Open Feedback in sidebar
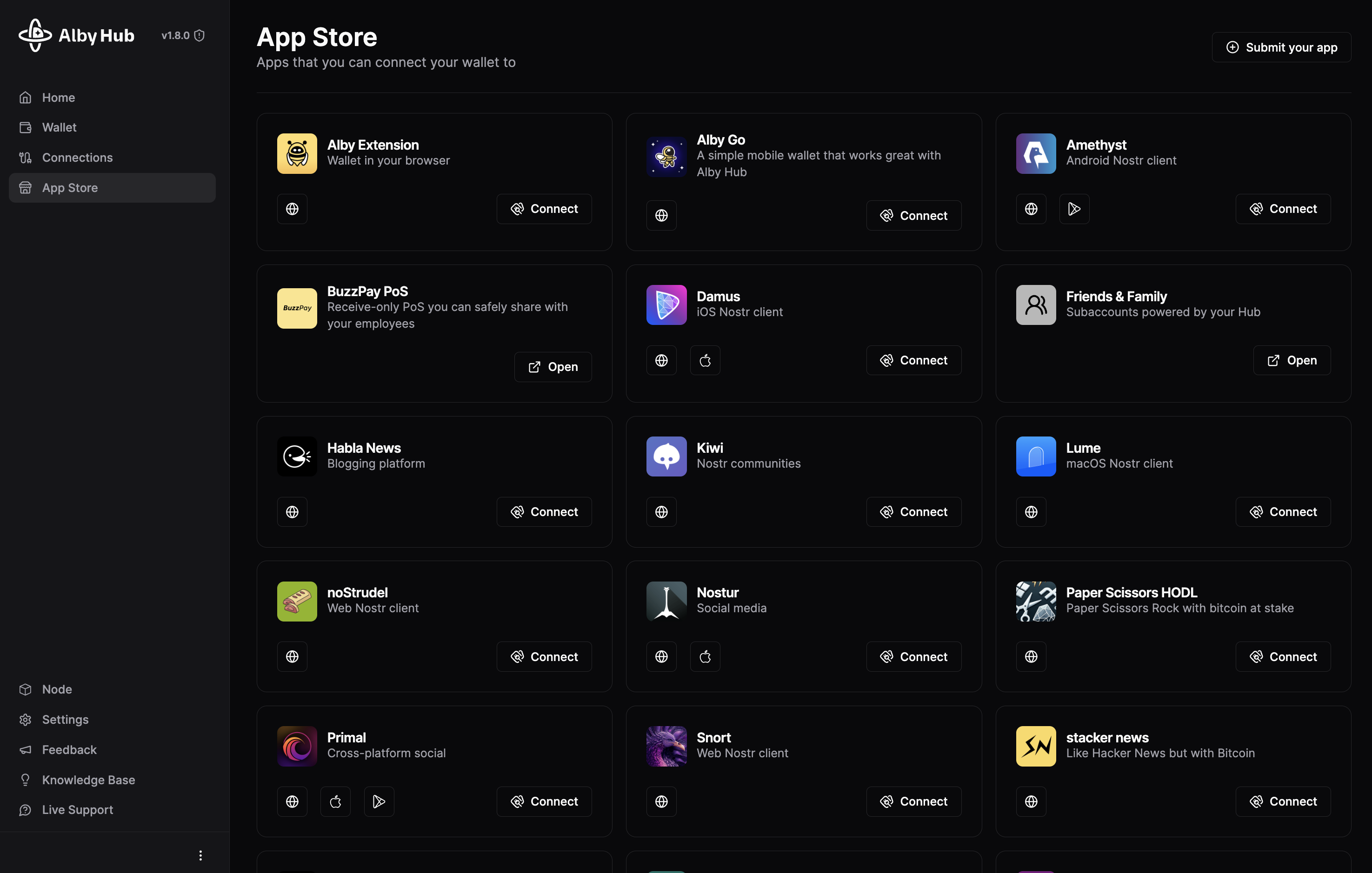Viewport: 1372px width, 873px height. [x=112, y=749]
